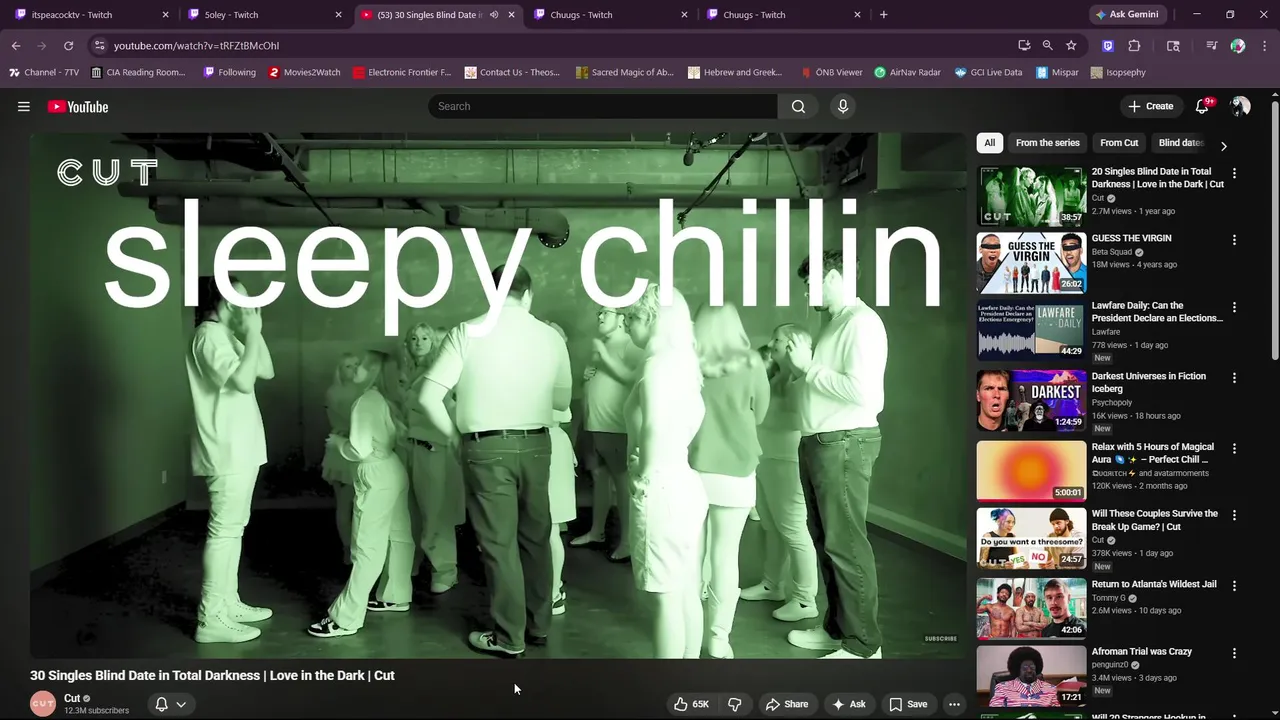
Task: Click the Ask button below the video
Action: [848, 704]
